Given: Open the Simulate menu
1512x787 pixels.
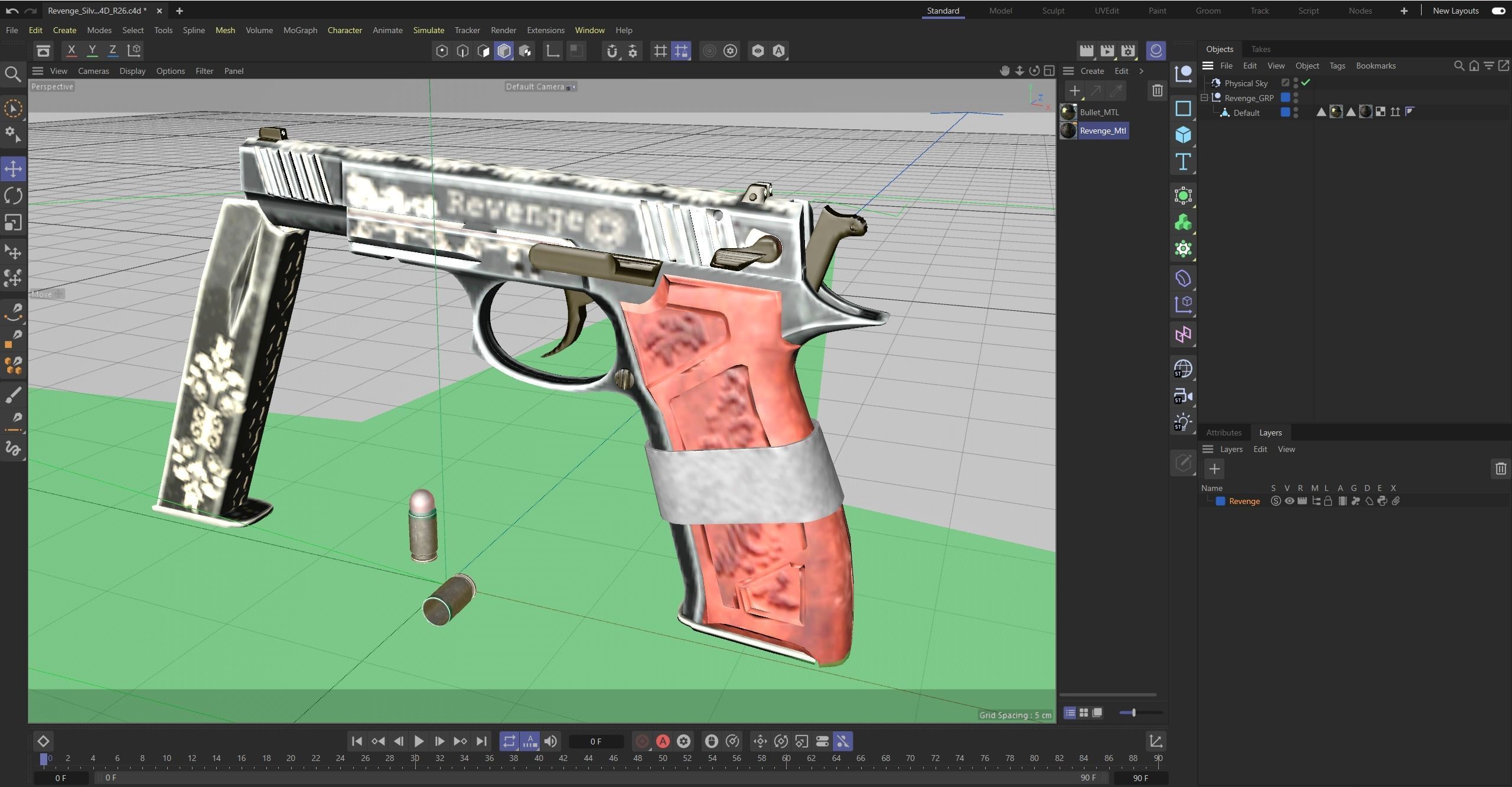Looking at the screenshot, I should (429, 30).
